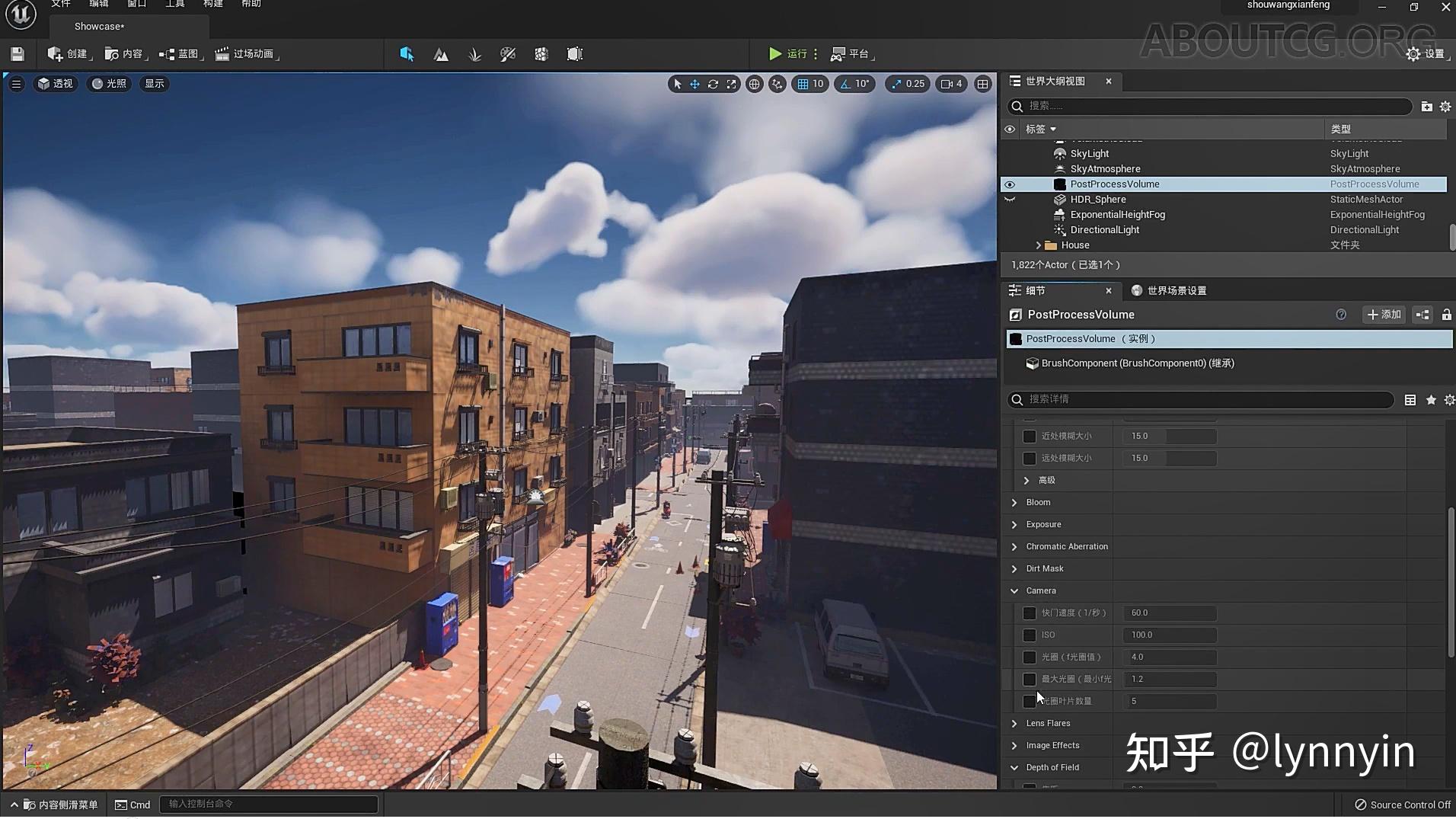Image resolution: width=1456 pixels, height=819 pixels.
Task: Toggle the grid snapping icon in the viewport
Action: tap(803, 84)
